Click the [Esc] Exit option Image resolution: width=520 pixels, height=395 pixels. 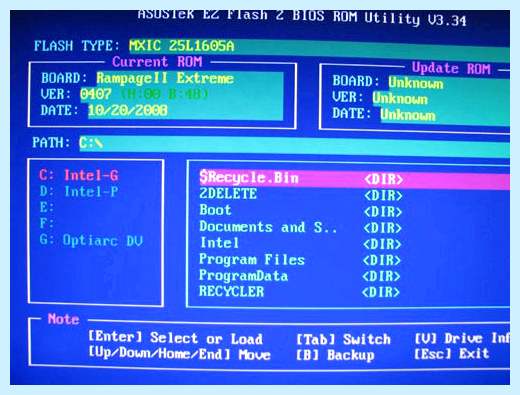(451, 354)
